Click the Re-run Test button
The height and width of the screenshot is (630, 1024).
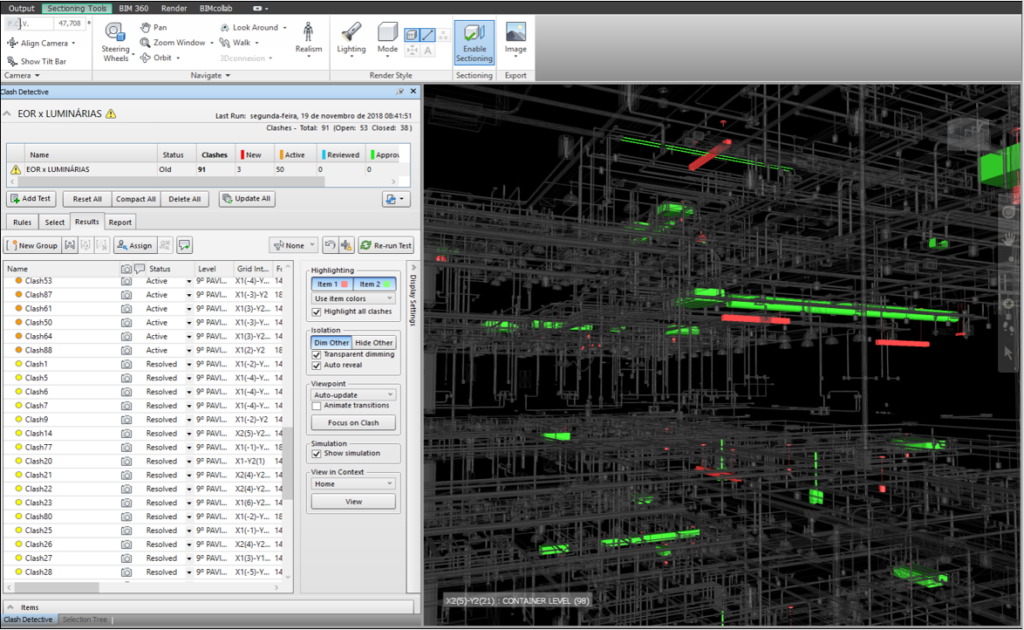click(385, 245)
